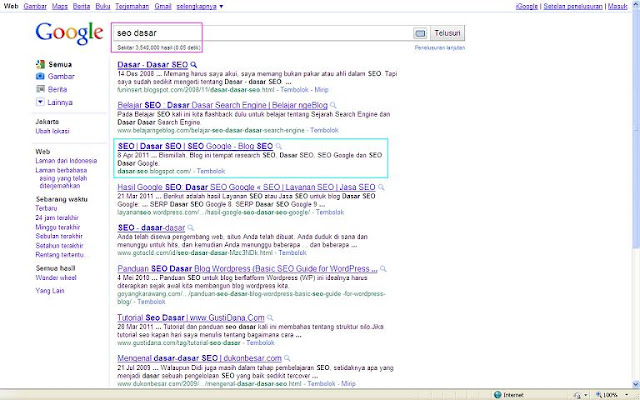
Task: Click the Masuk sign-in link
Action: pyautogui.click(x=617, y=7)
